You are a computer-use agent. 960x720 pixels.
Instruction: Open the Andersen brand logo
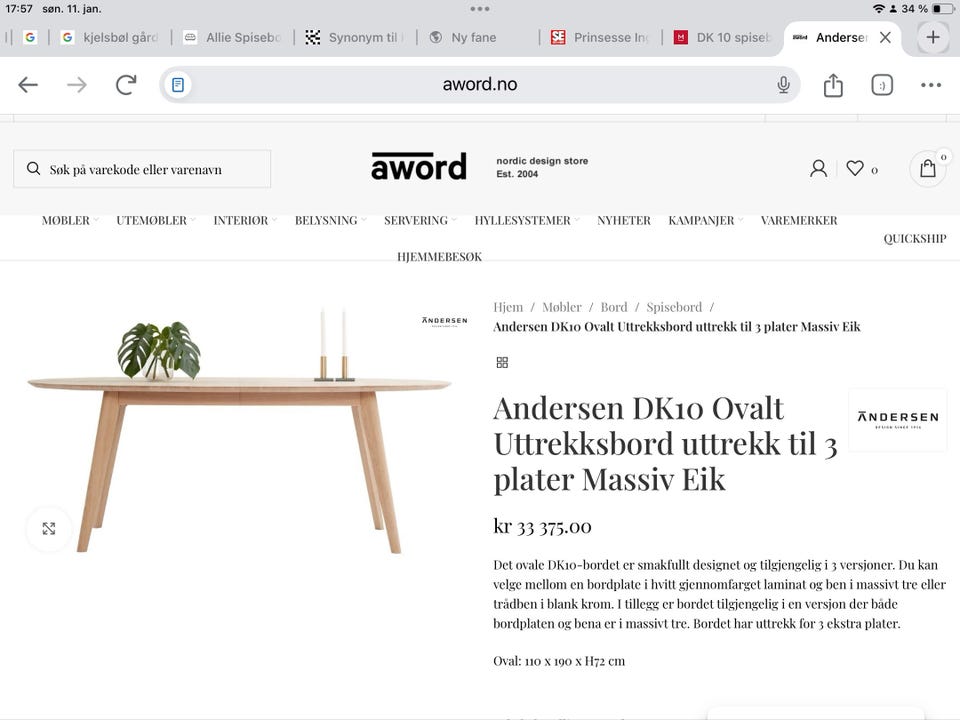898,419
